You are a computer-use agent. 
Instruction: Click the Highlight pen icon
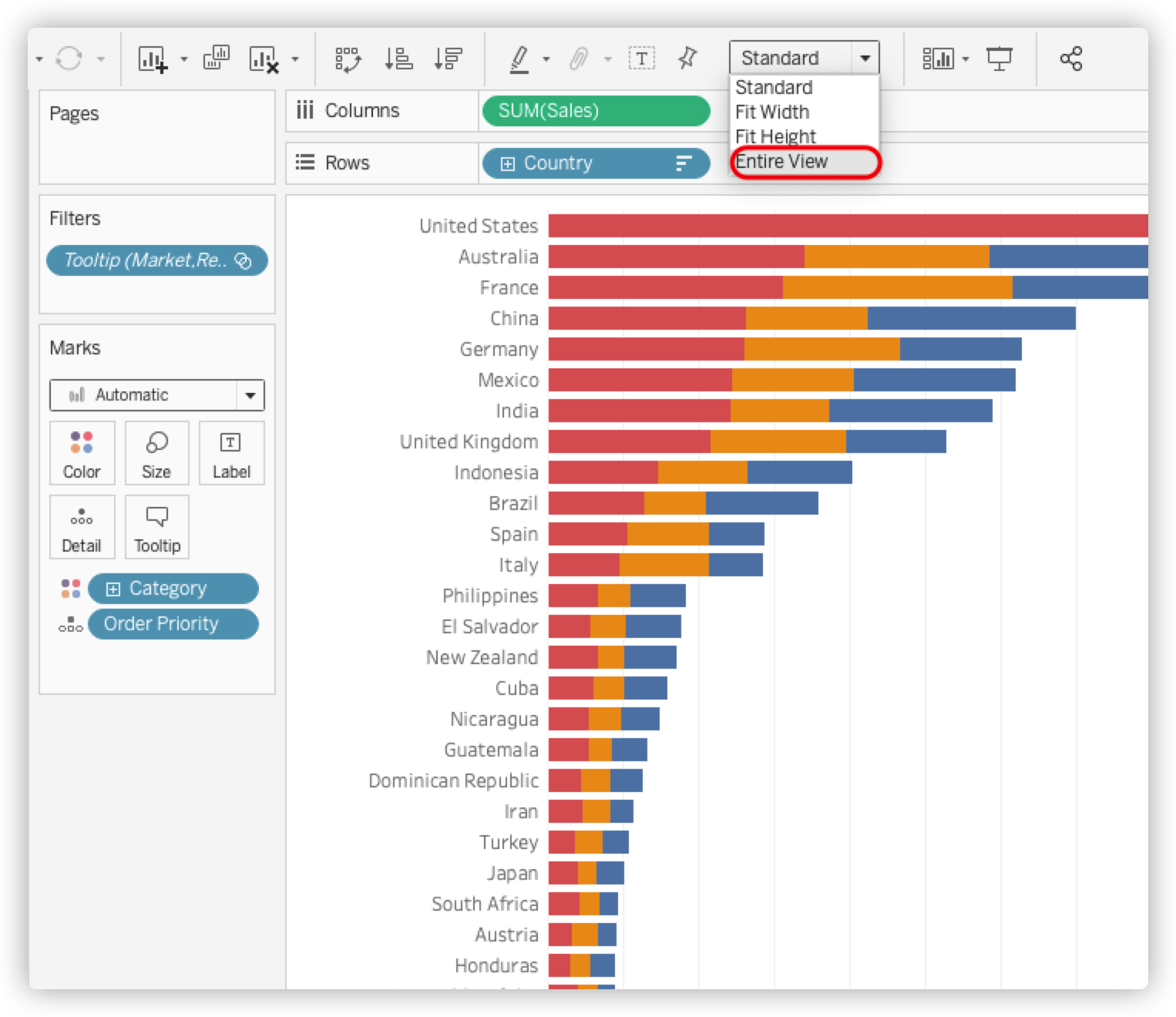(520, 59)
